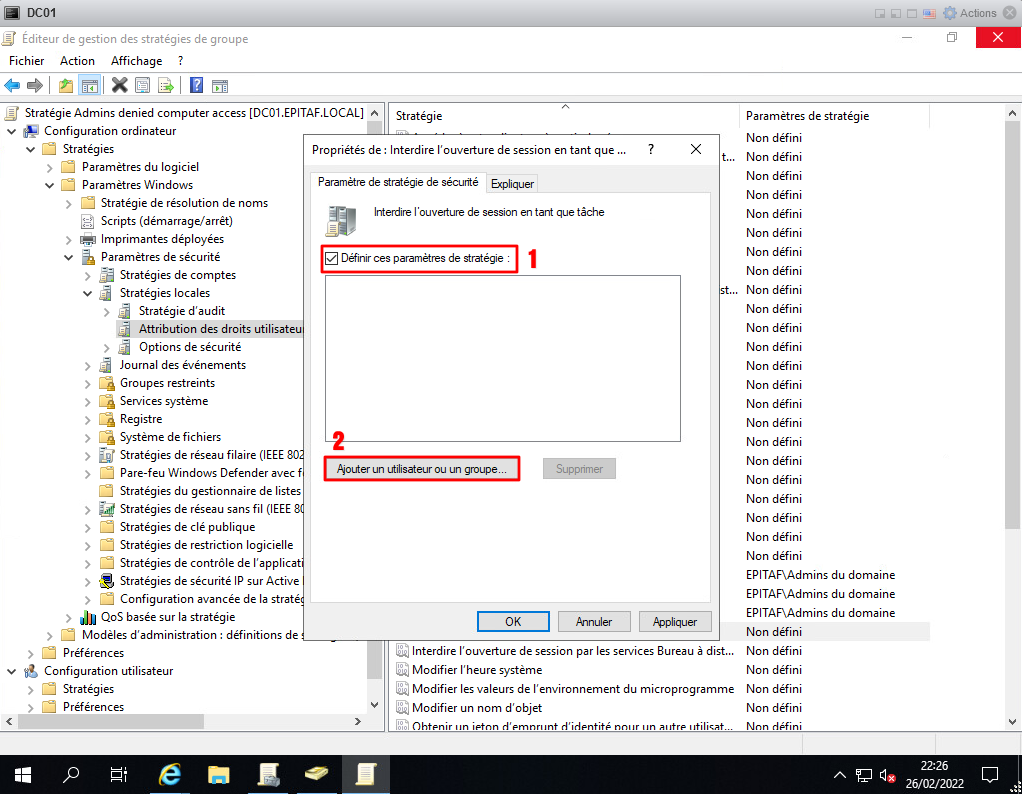Uncheck Définir ces paramètres de stratégie
1022x794 pixels.
(x=331, y=258)
